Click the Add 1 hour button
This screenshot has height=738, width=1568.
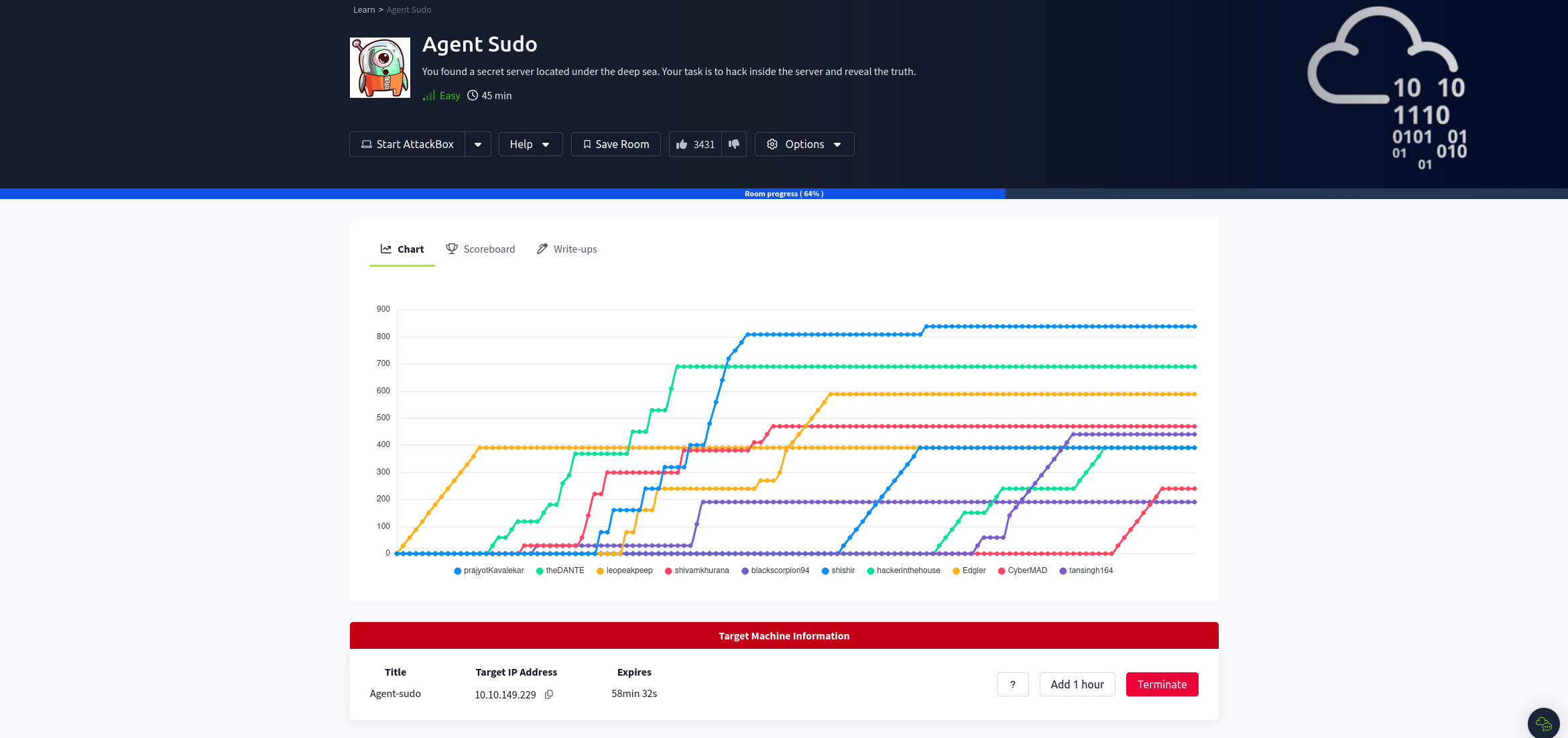point(1077,684)
